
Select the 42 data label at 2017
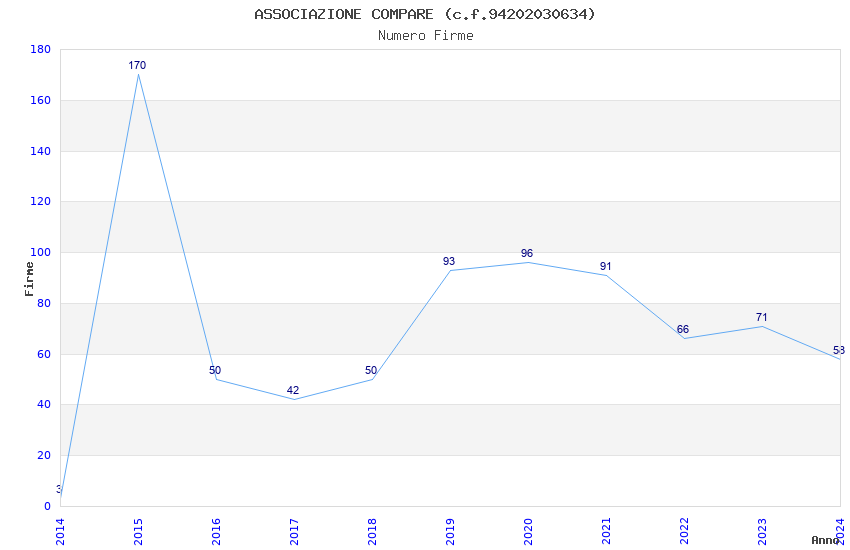click(293, 390)
